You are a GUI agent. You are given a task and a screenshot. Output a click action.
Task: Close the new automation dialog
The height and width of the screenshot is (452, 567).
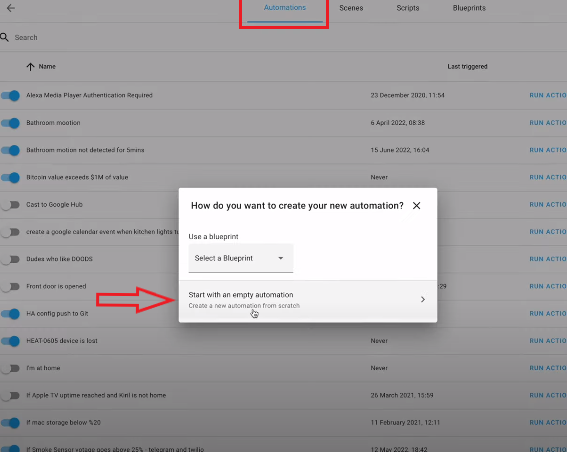click(417, 205)
